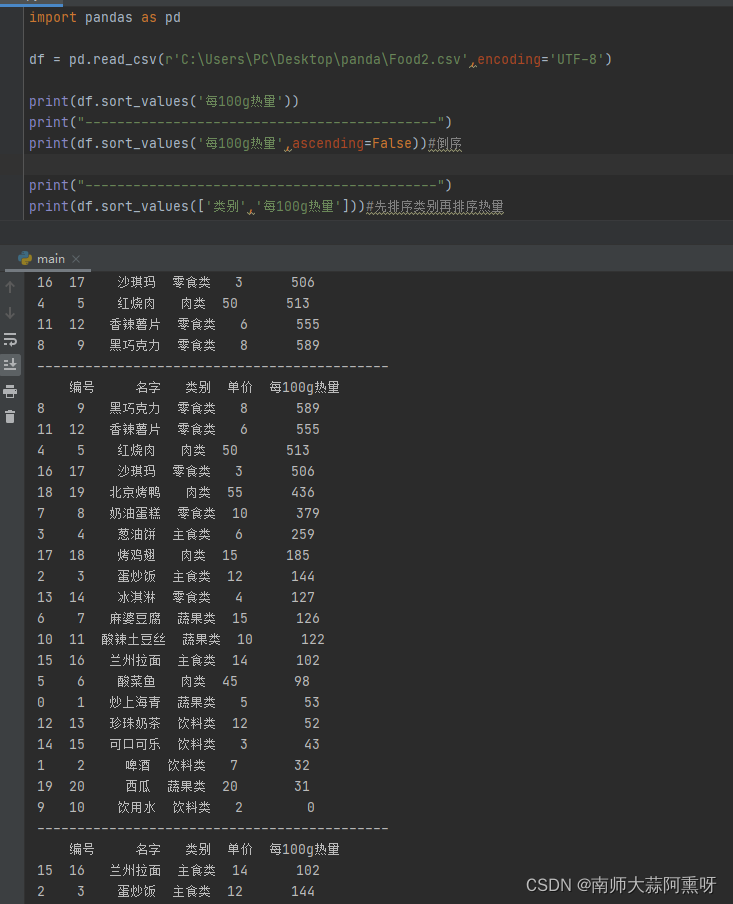This screenshot has width=733, height=904.
Task: Click the up-arrow icon in run toolbar
Action: click(x=10, y=287)
